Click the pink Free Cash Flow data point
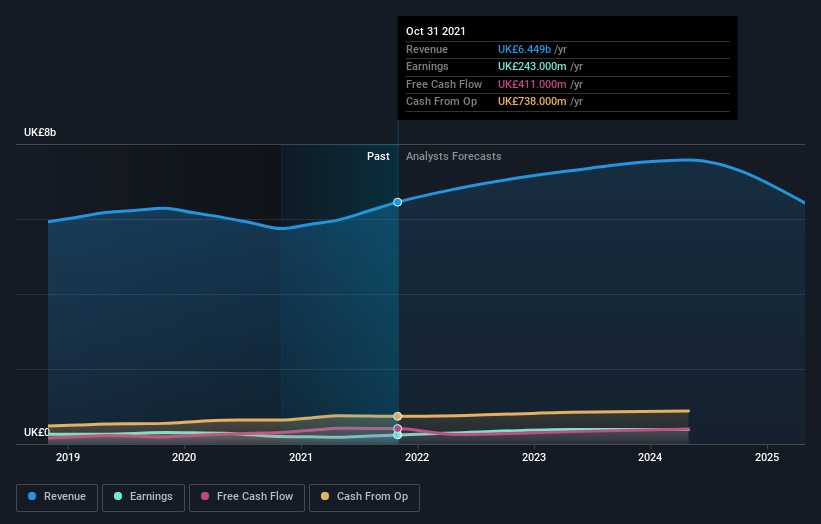The height and width of the screenshot is (524, 821). (x=397, y=429)
